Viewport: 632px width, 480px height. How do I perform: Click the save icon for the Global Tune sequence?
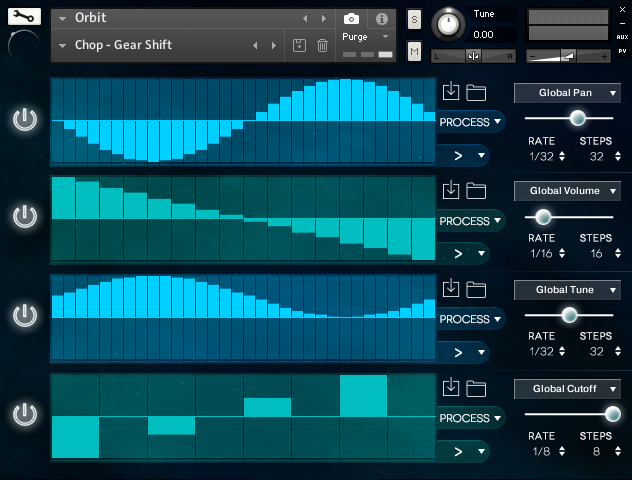[x=451, y=289]
